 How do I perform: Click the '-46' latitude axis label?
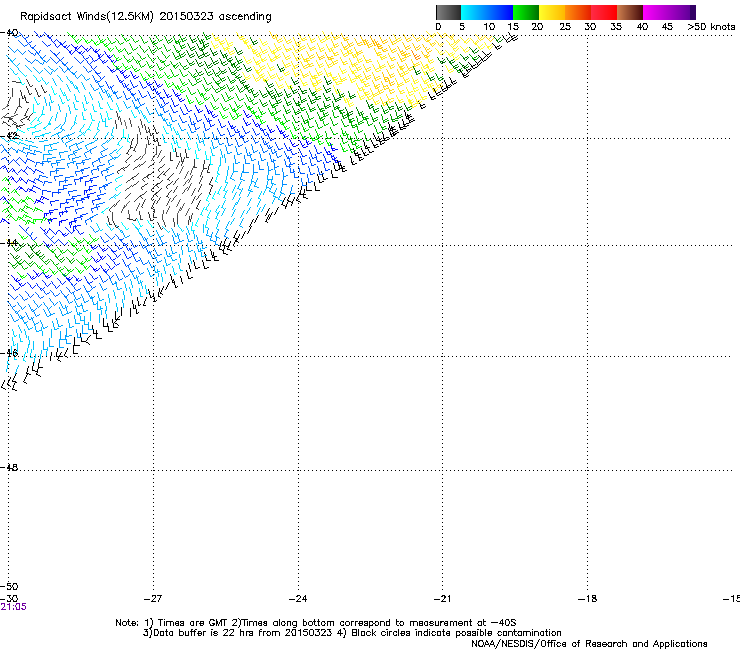point(9,353)
